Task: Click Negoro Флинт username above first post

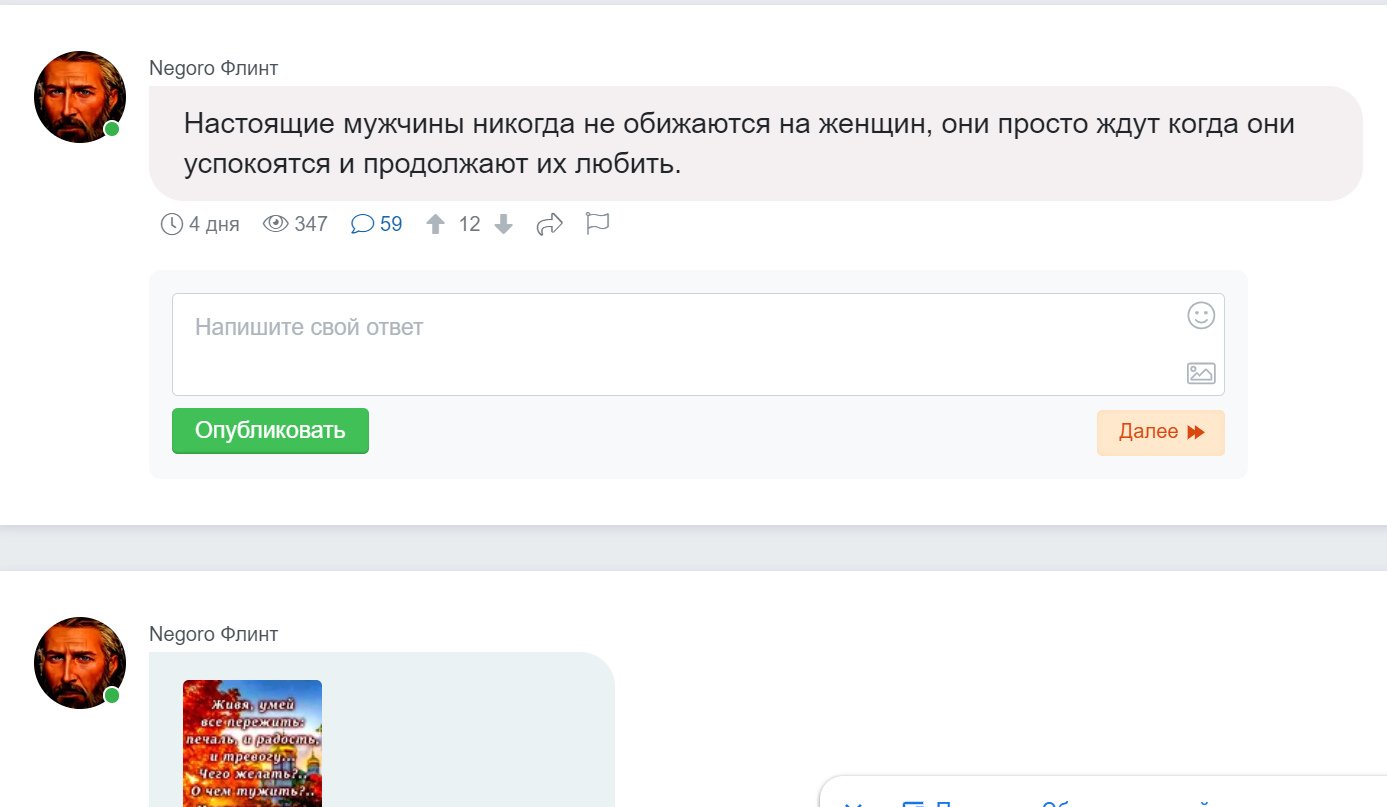Action: (214, 68)
